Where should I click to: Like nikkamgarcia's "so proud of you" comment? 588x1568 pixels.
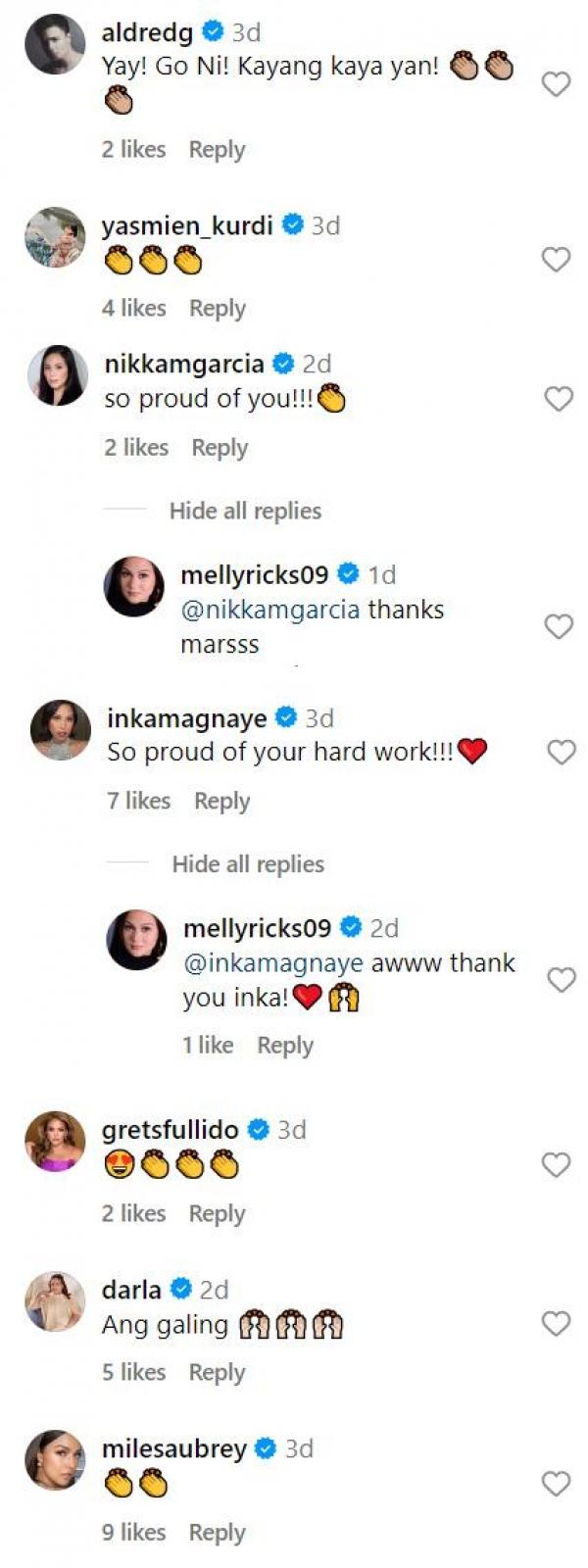[x=559, y=399]
